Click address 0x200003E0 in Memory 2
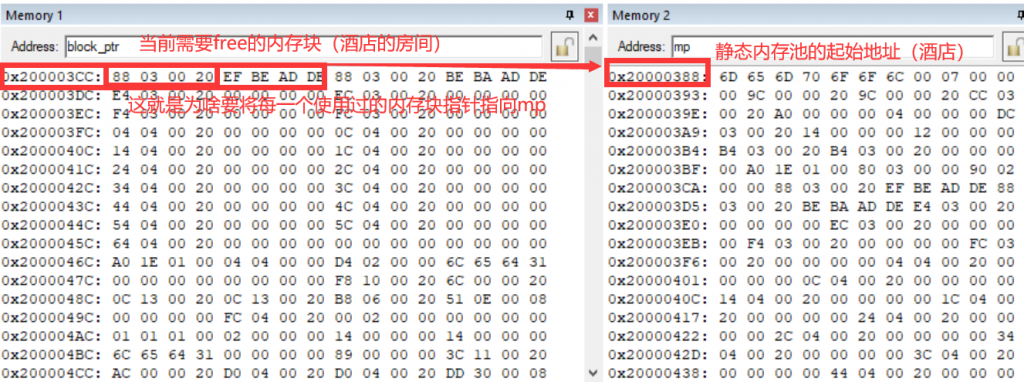Image resolution: width=1024 pixels, height=382 pixels. (658, 225)
